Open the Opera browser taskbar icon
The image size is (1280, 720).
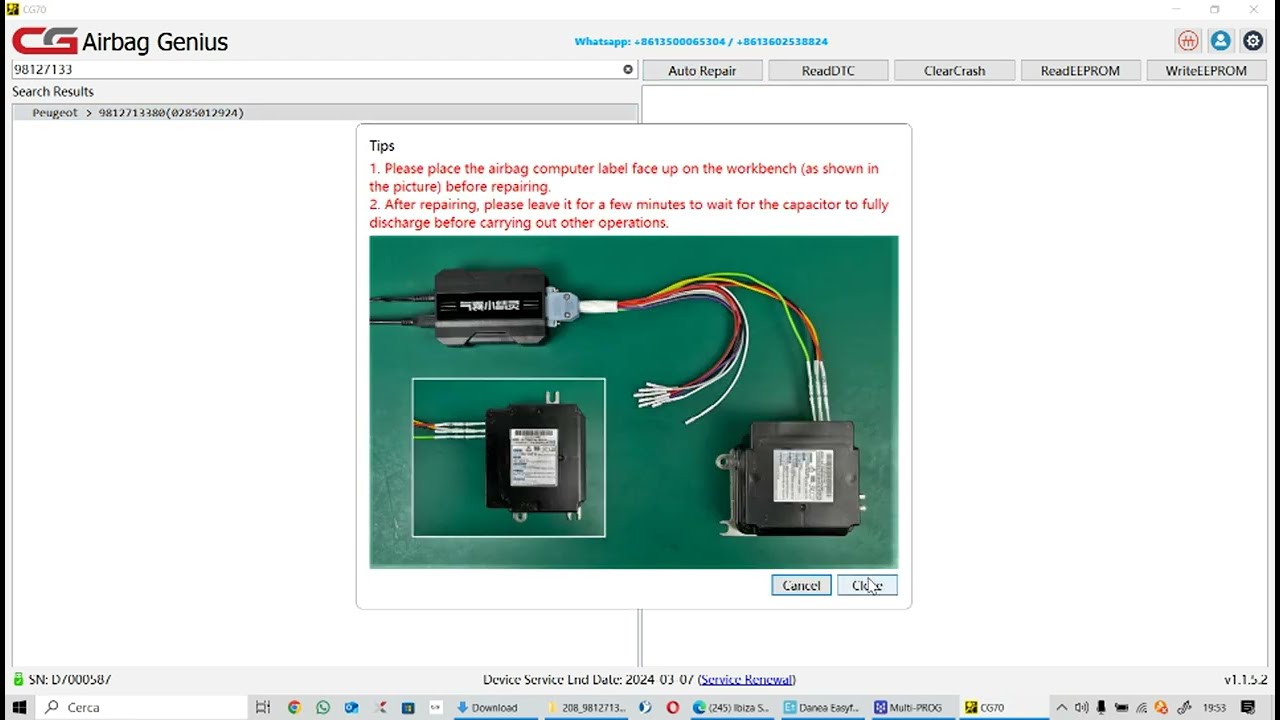672,707
